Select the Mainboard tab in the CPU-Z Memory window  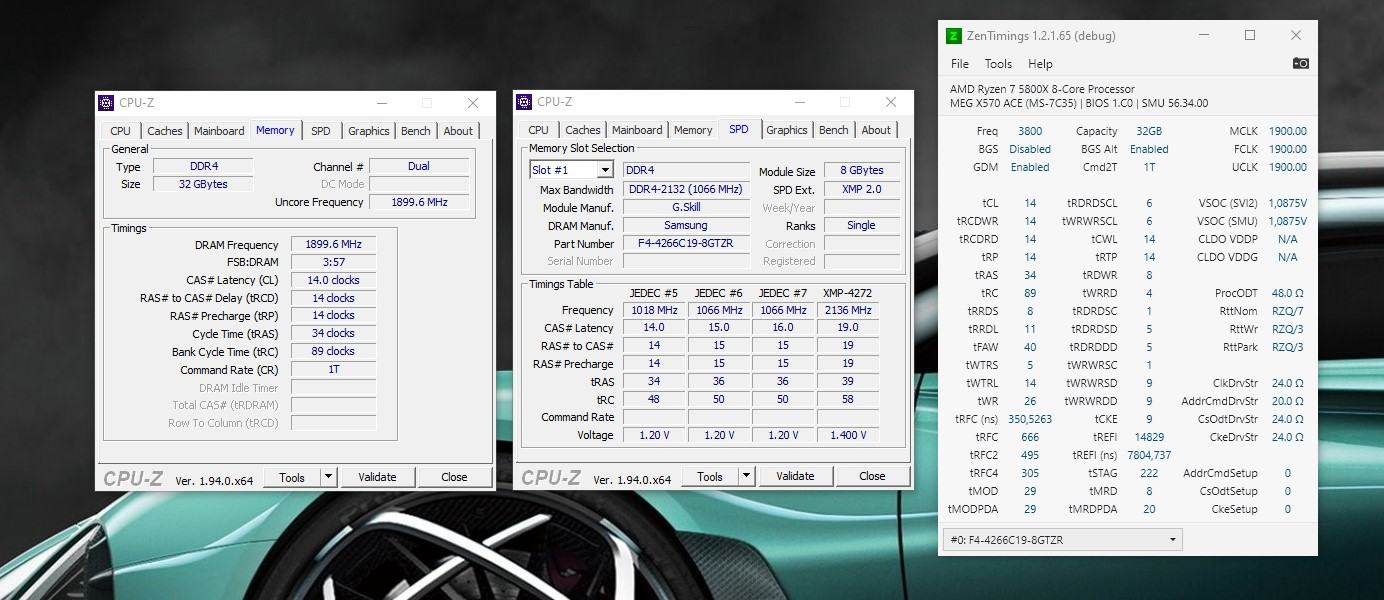(219, 131)
